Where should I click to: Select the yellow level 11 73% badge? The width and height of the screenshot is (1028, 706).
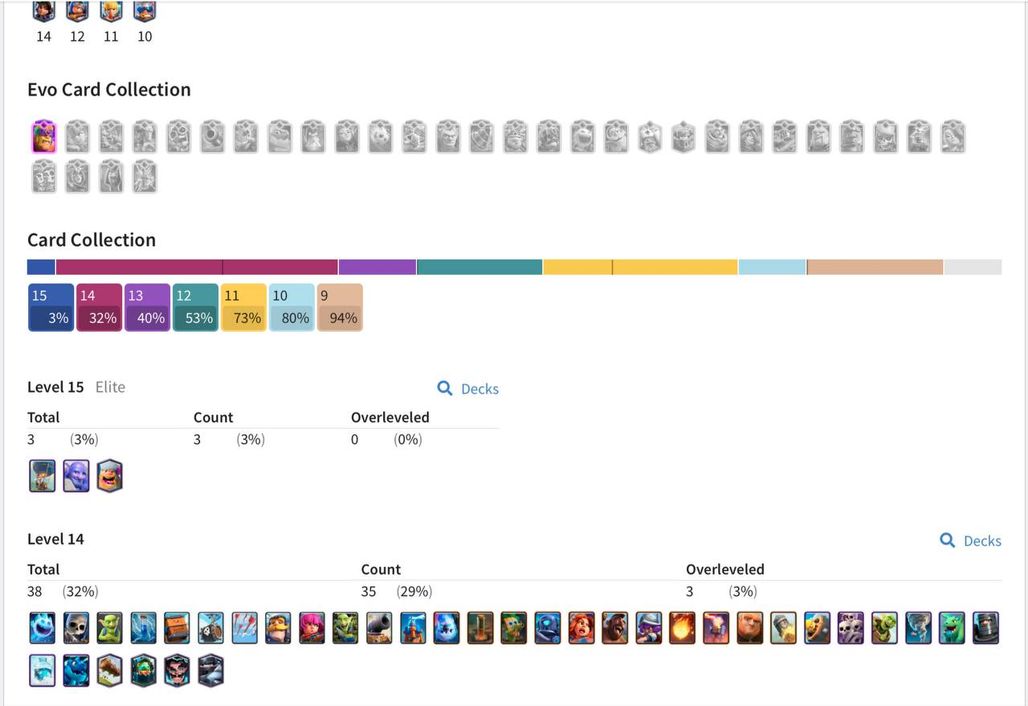click(x=244, y=307)
